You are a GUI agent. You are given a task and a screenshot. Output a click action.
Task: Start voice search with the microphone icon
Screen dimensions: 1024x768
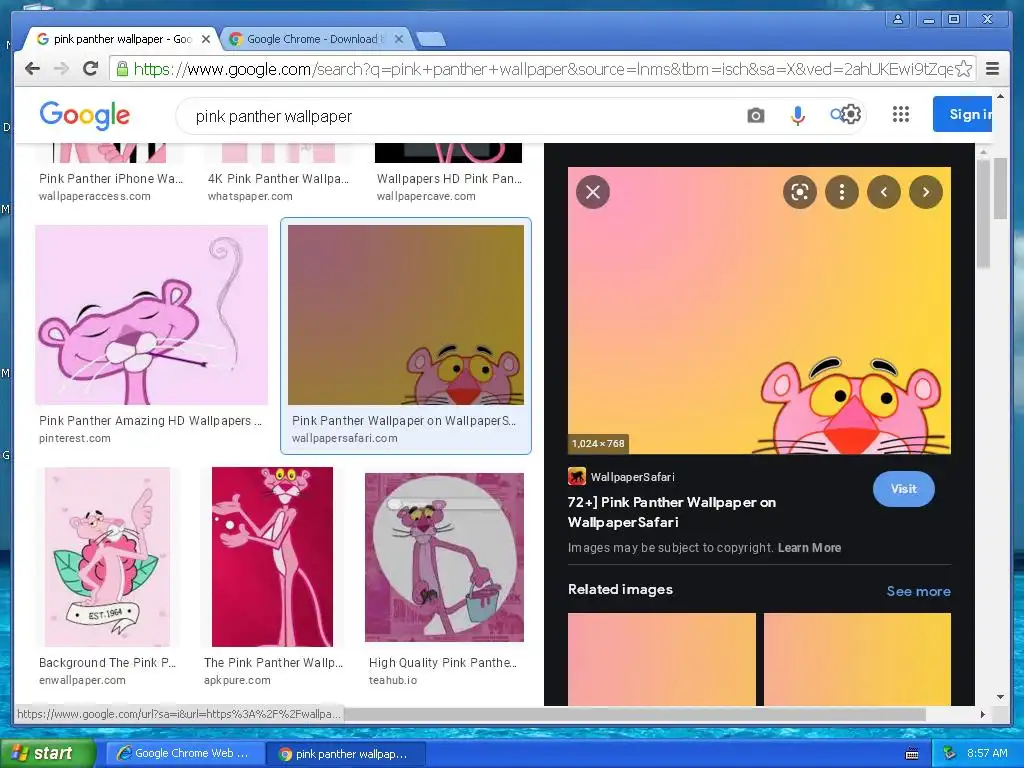coord(797,116)
